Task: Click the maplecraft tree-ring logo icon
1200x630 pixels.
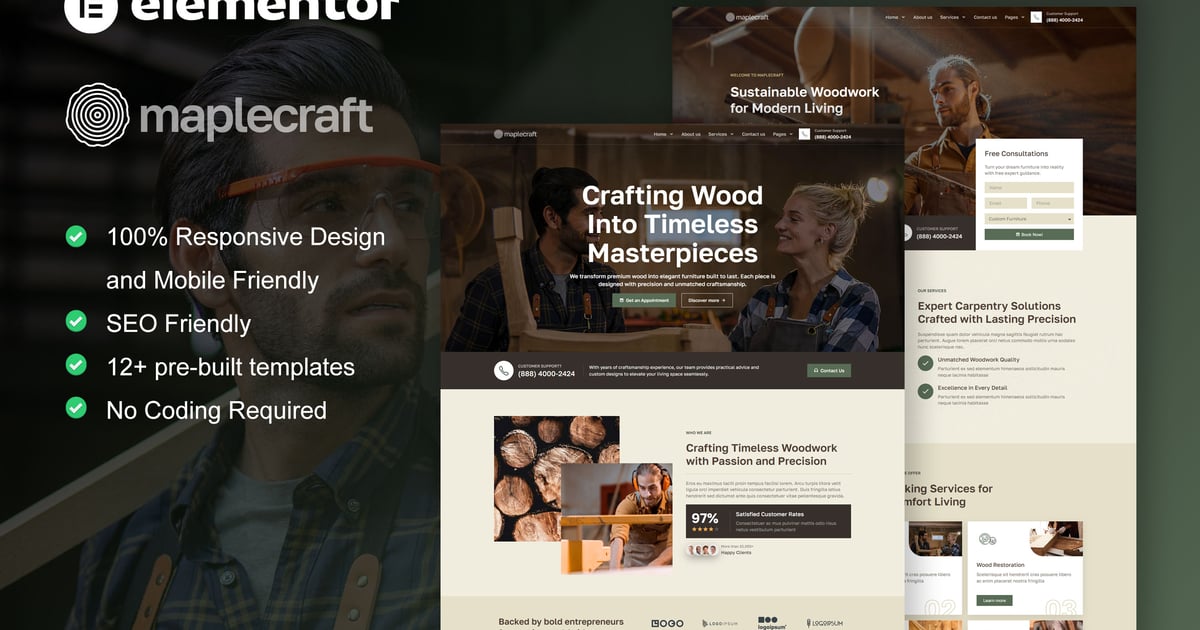Action: pos(98,115)
